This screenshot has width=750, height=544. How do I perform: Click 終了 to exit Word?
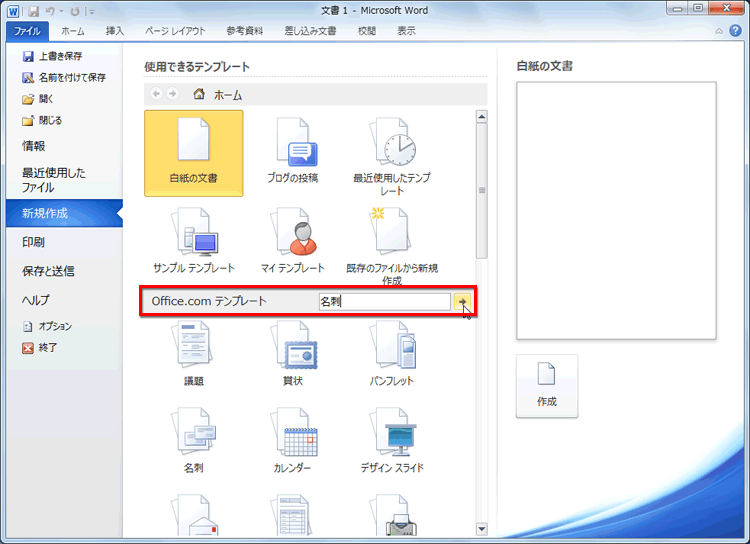pos(40,348)
